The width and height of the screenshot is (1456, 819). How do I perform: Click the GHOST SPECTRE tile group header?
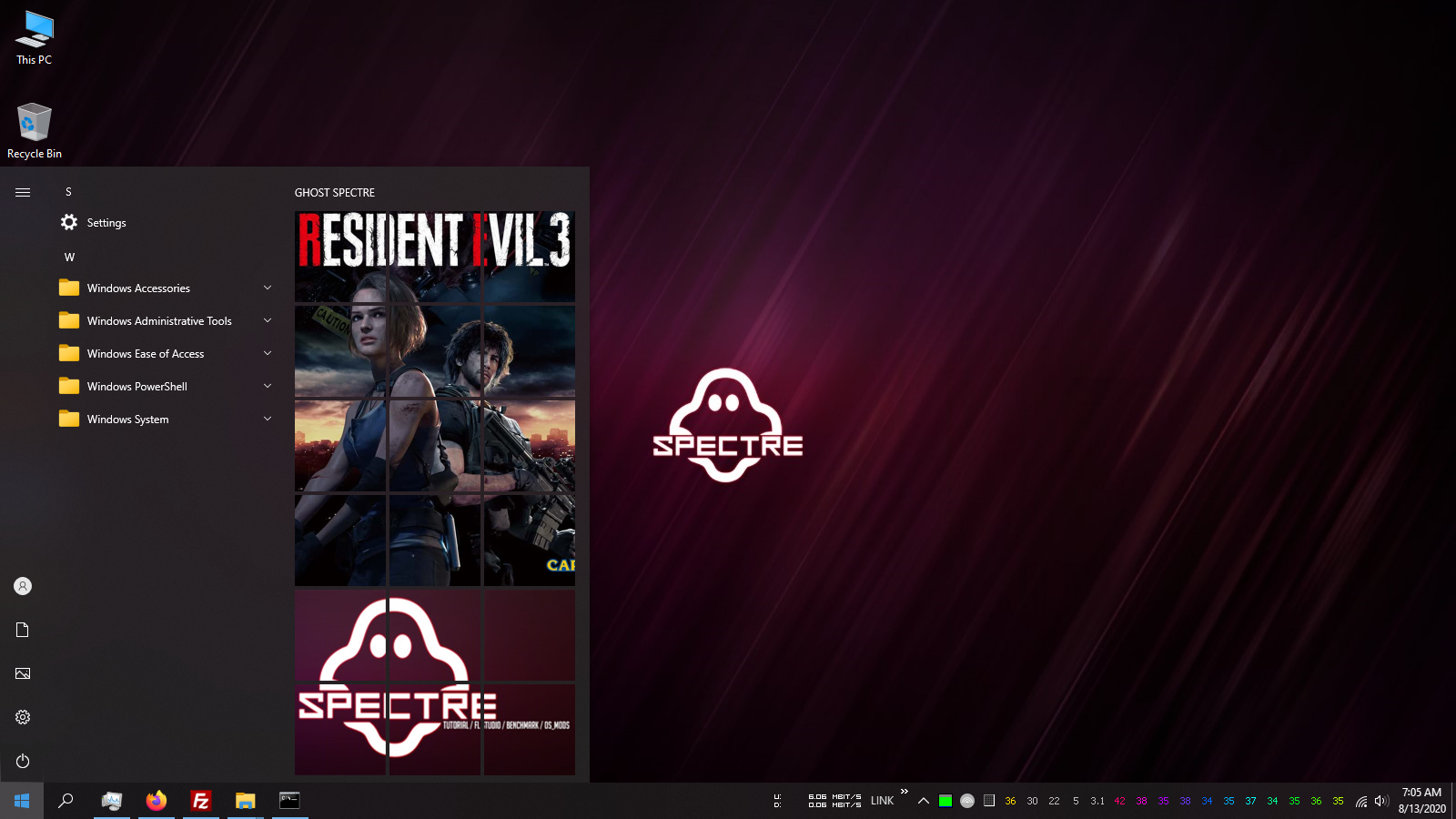click(335, 193)
